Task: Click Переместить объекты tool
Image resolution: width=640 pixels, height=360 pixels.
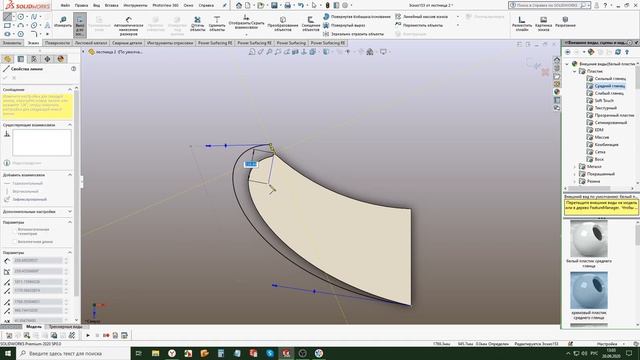Action: [x=419, y=25]
